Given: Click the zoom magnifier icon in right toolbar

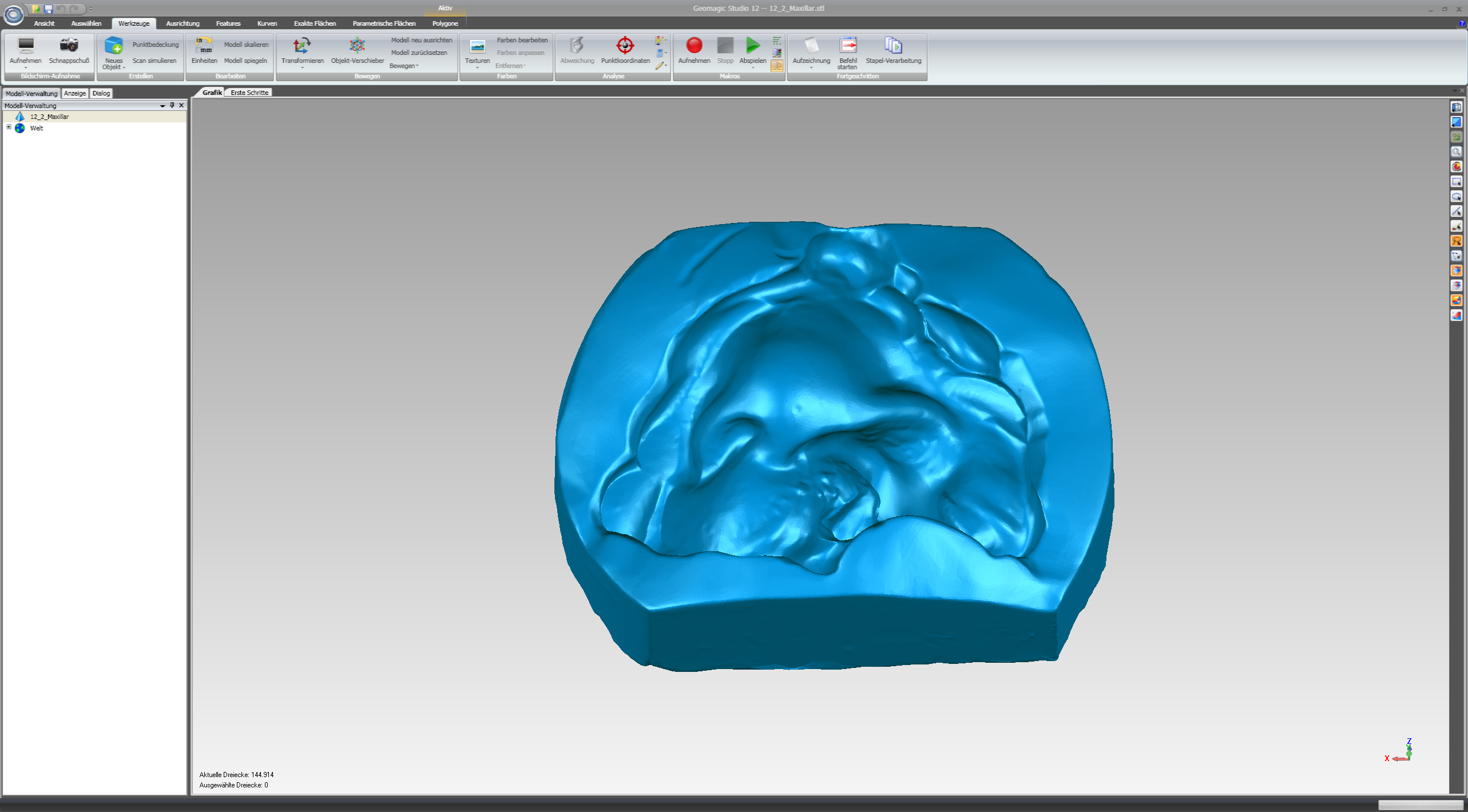Looking at the screenshot, I should click(x=1457, y=152).
